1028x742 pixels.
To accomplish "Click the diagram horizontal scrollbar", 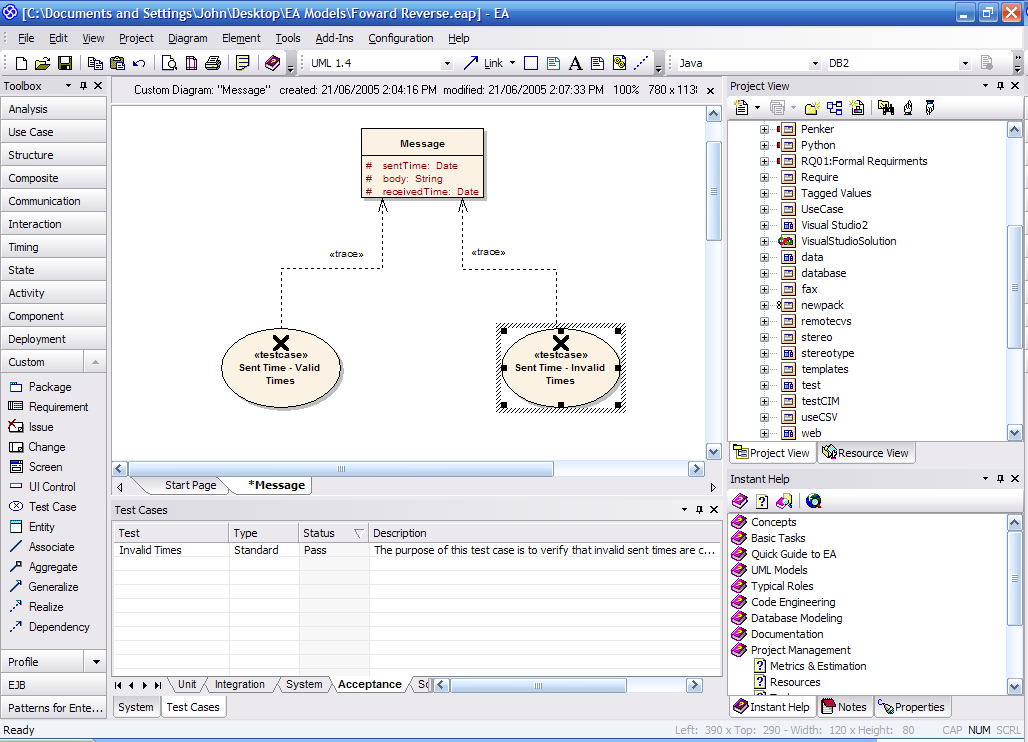I will pos(340,469).
